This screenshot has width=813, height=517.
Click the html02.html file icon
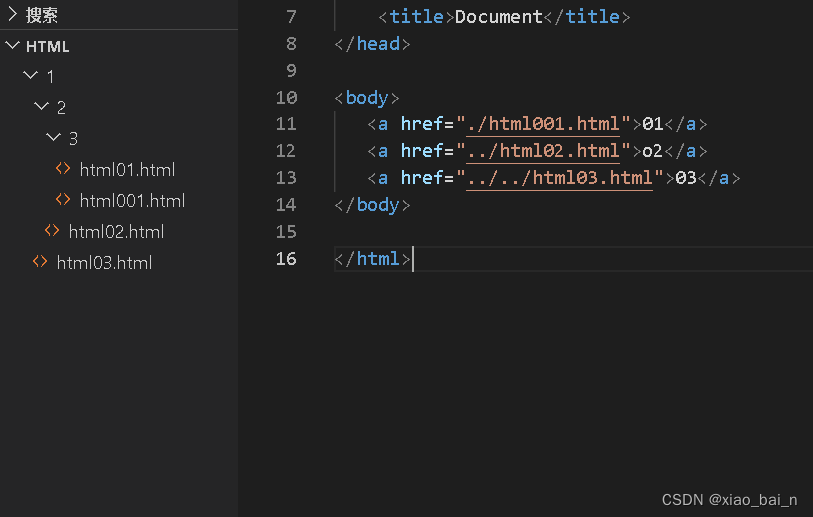click(x=52, y=231)
